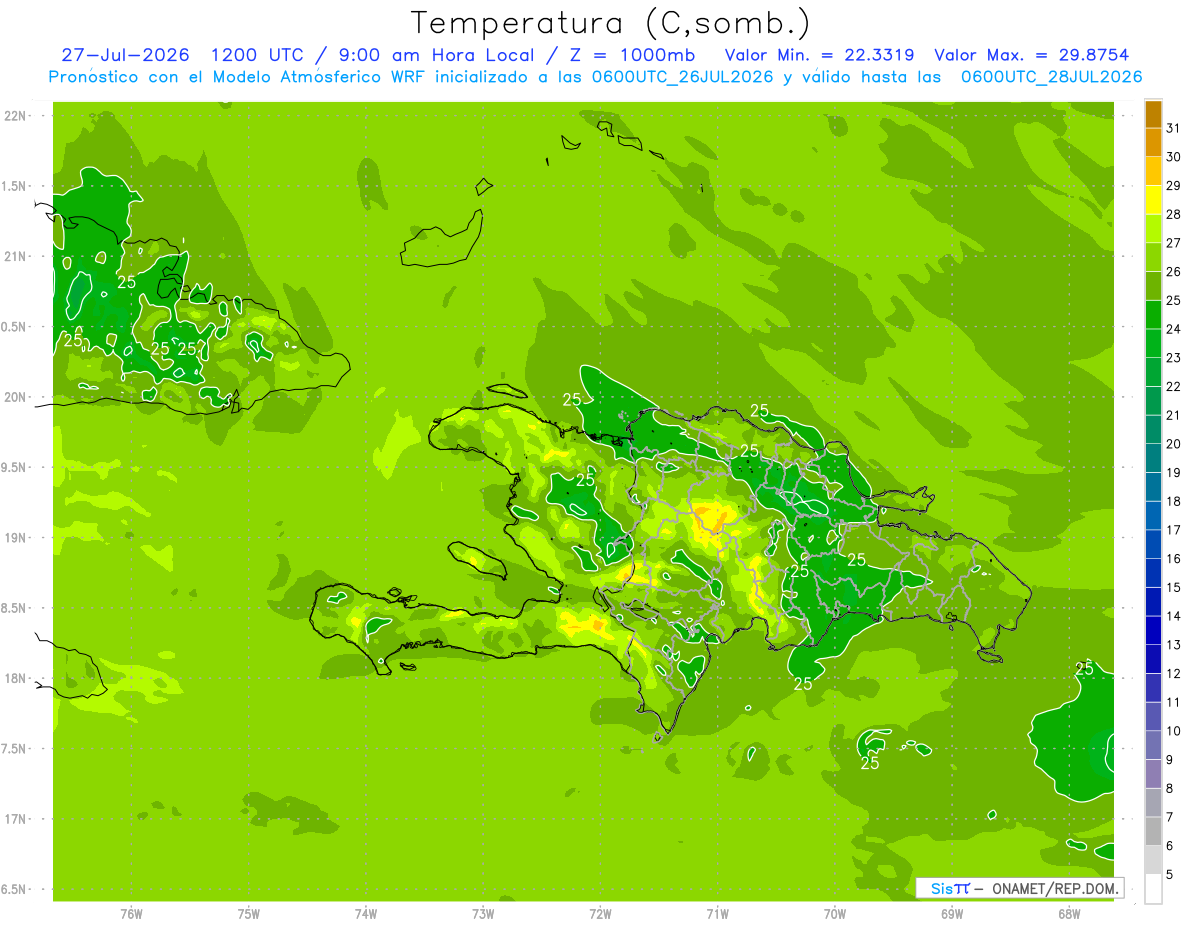The height and width of the screenshot is (927, 1200).
Task: Click the "18N" latitude axis label
Action: [x=16, y=678]
